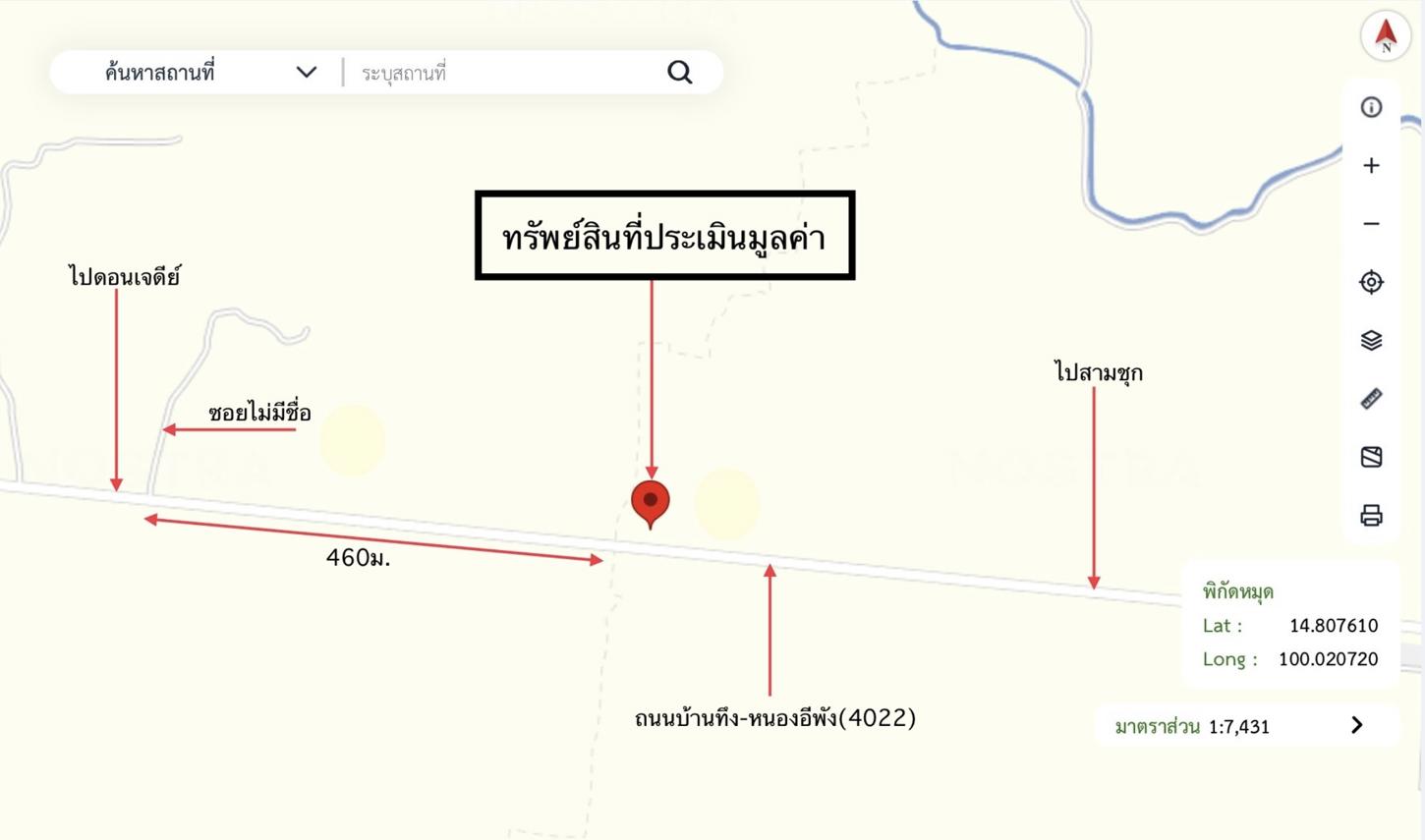This screenshot has width=1425, height=840.
Task: Open the ค้นหาสถานที่ dropdown
Action: click(x=210, y=72)
